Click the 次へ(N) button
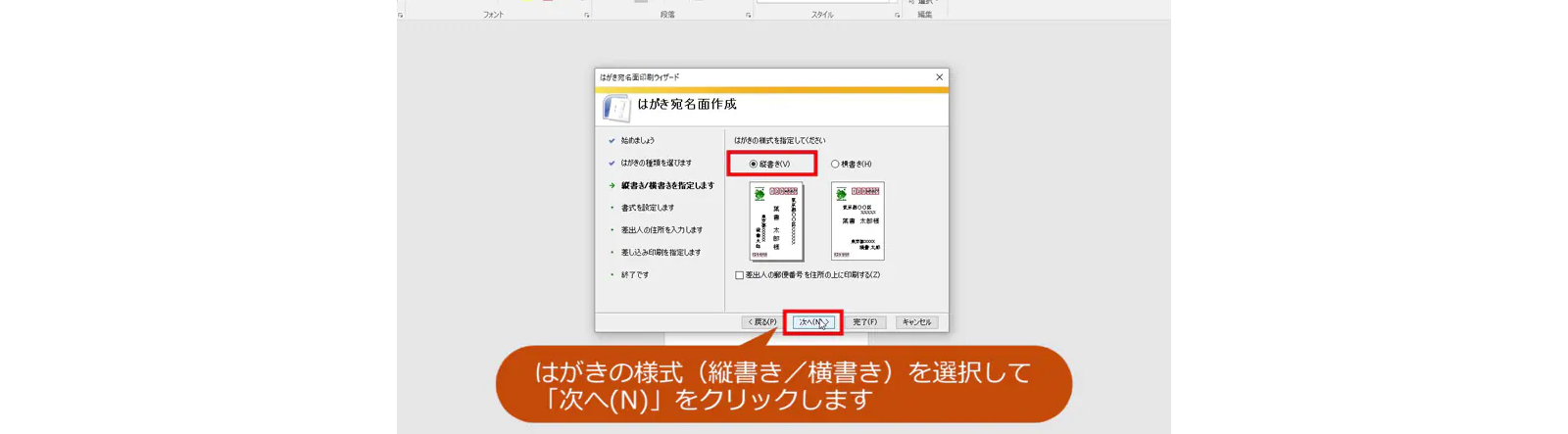1568x434 pixels. point(812,322)
